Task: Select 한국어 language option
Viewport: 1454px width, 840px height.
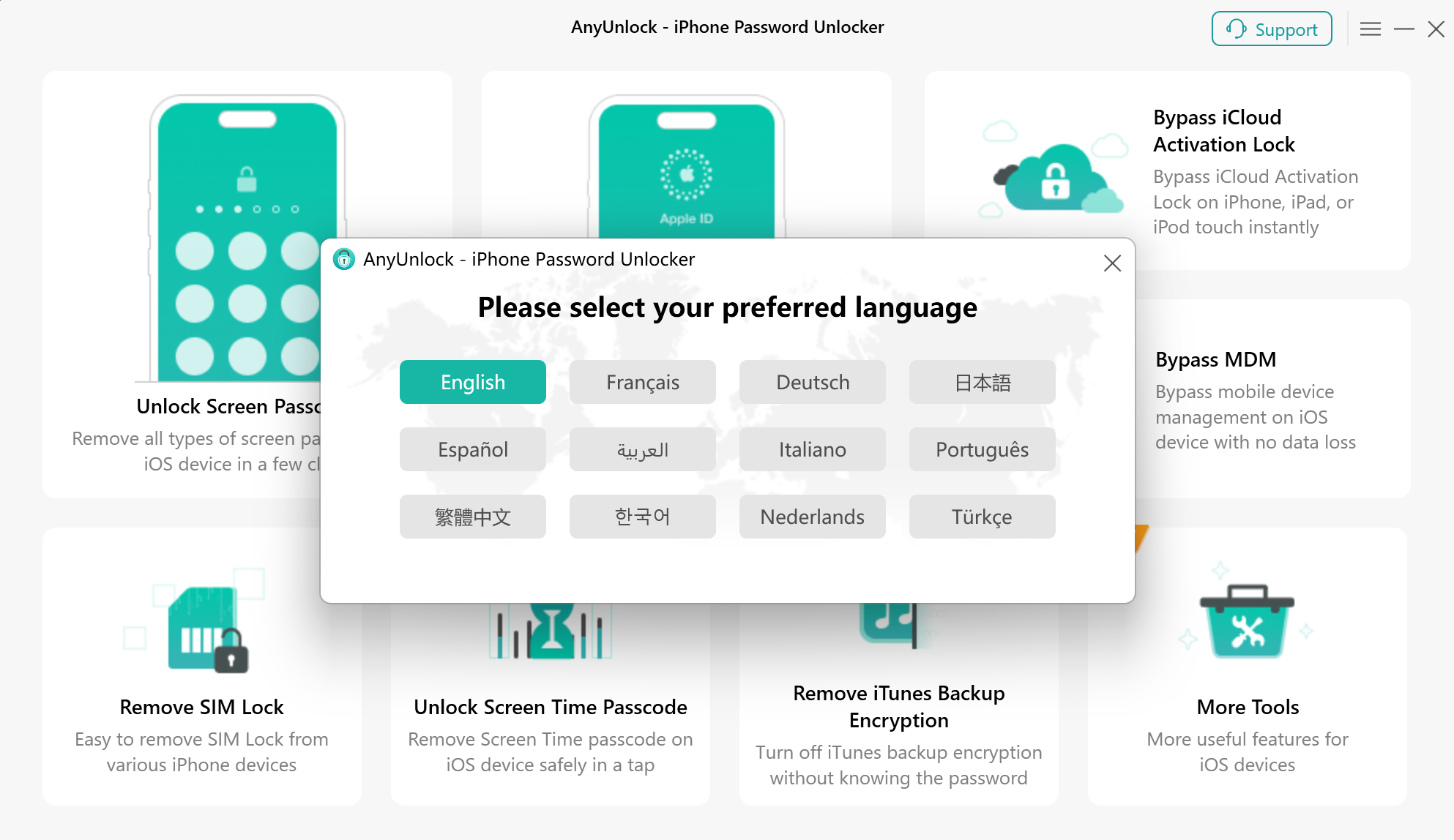Action: [x=642, y=516]
